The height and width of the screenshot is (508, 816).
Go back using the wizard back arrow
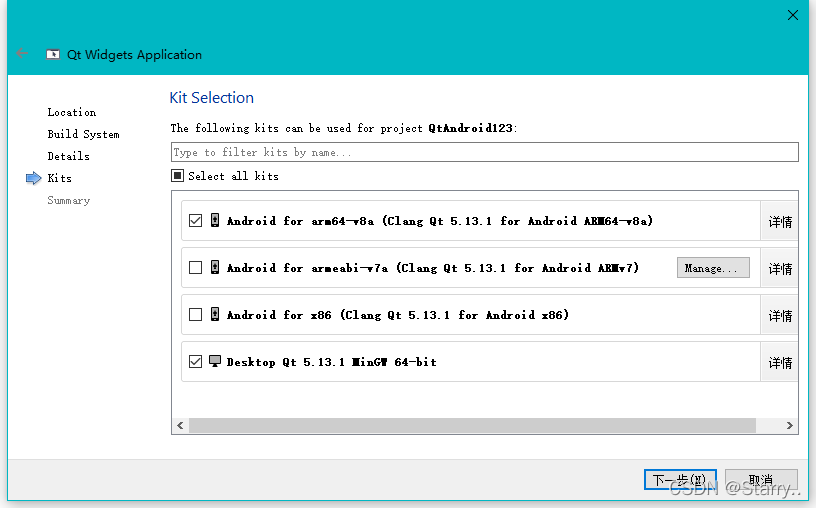pos(22,53)
